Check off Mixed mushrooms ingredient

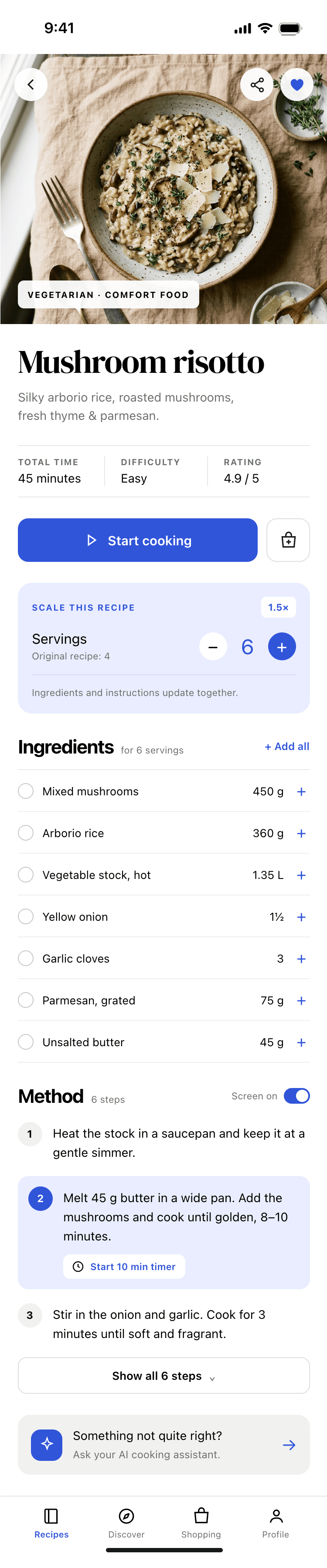click(26, 791)
